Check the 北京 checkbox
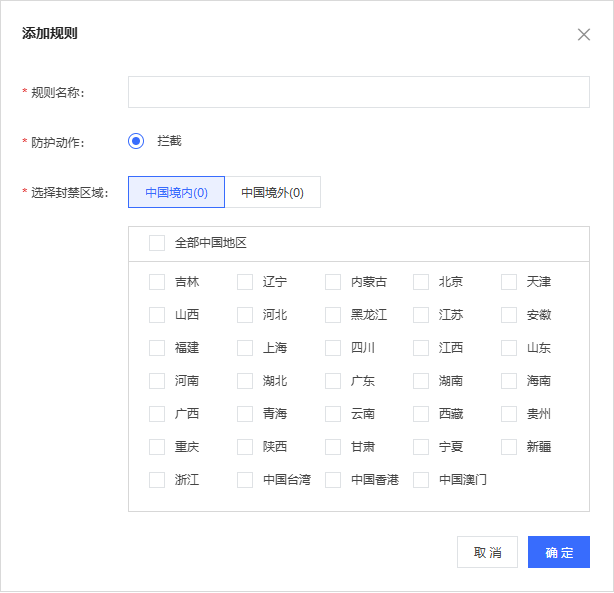This screenshot has height=593, width=614. coord(421,282)
